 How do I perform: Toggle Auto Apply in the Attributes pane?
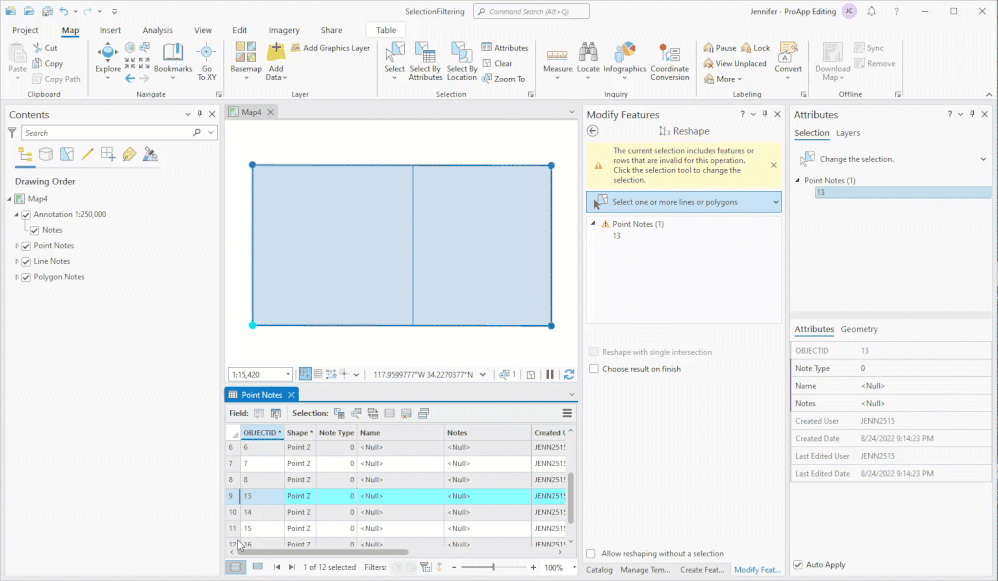pos(798,564)
